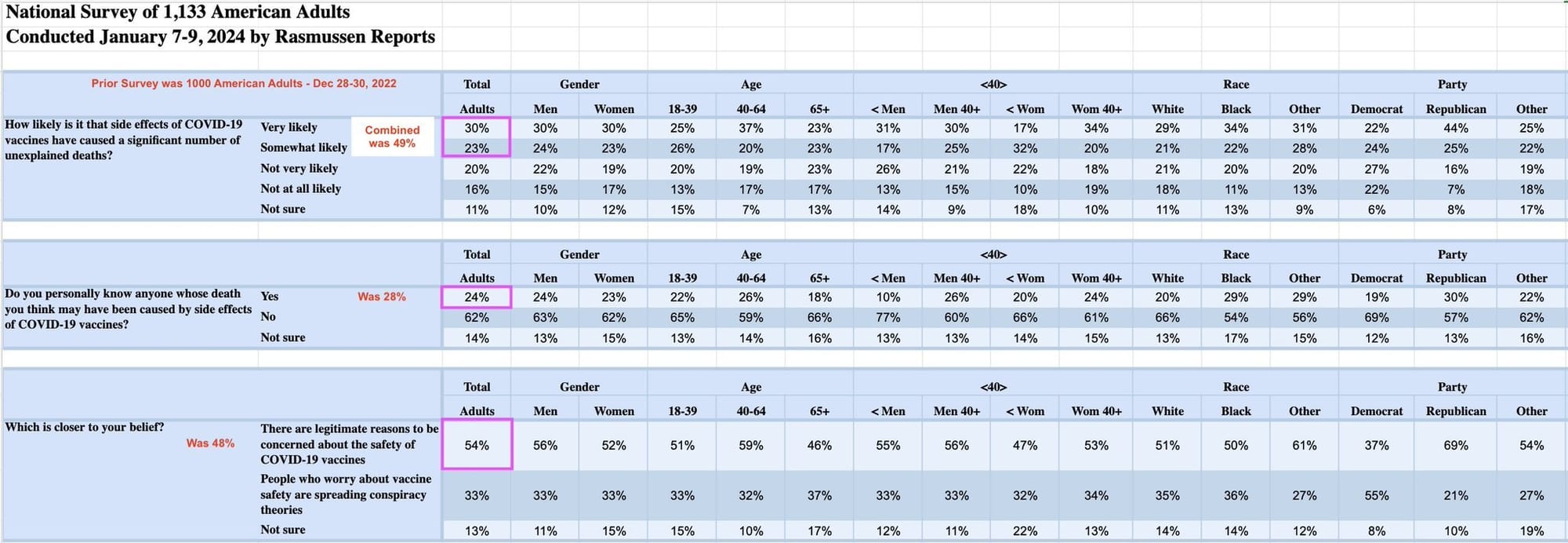Select the 'Not at all likely' row label
Viewport: 1568px width, 543px height.
[300, 188]
